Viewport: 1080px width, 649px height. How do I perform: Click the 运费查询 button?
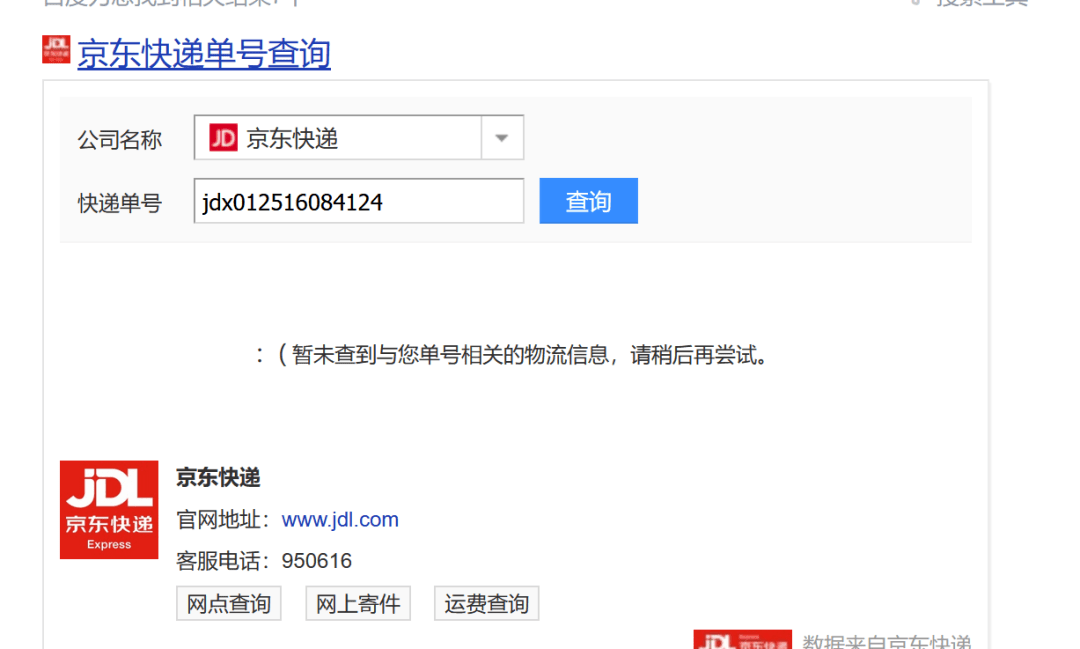click(486, 604)
